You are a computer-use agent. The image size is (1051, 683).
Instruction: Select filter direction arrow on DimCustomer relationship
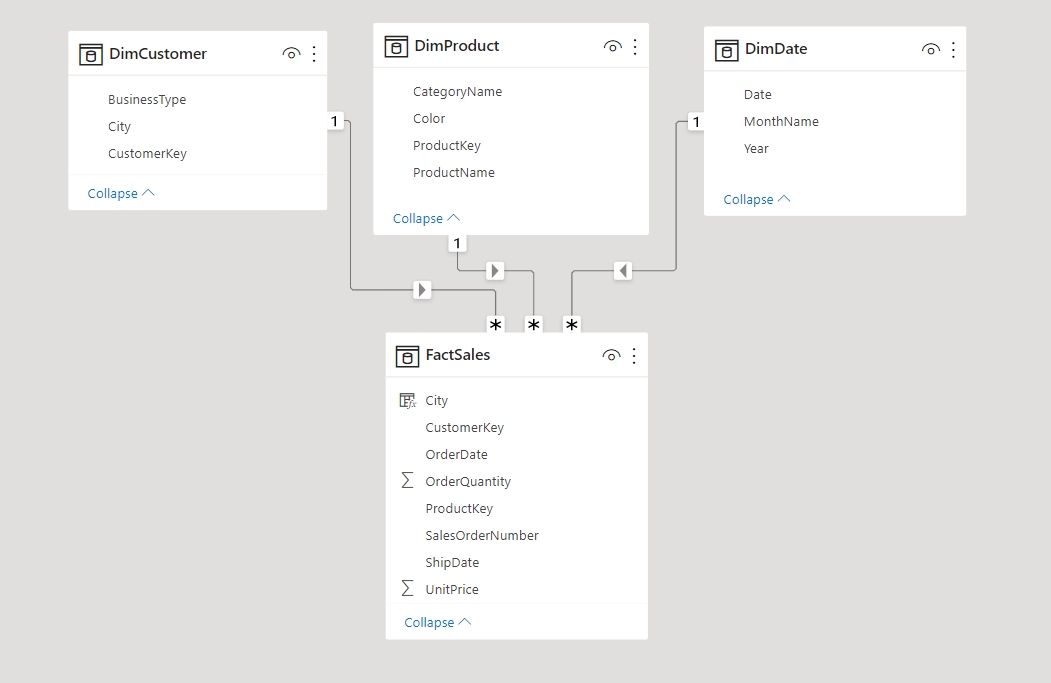coord(422,290)
